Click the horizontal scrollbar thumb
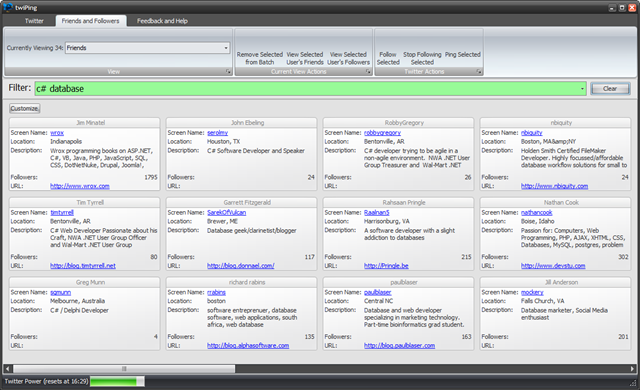This screenshot has height=390, width=640. point(124,369)
